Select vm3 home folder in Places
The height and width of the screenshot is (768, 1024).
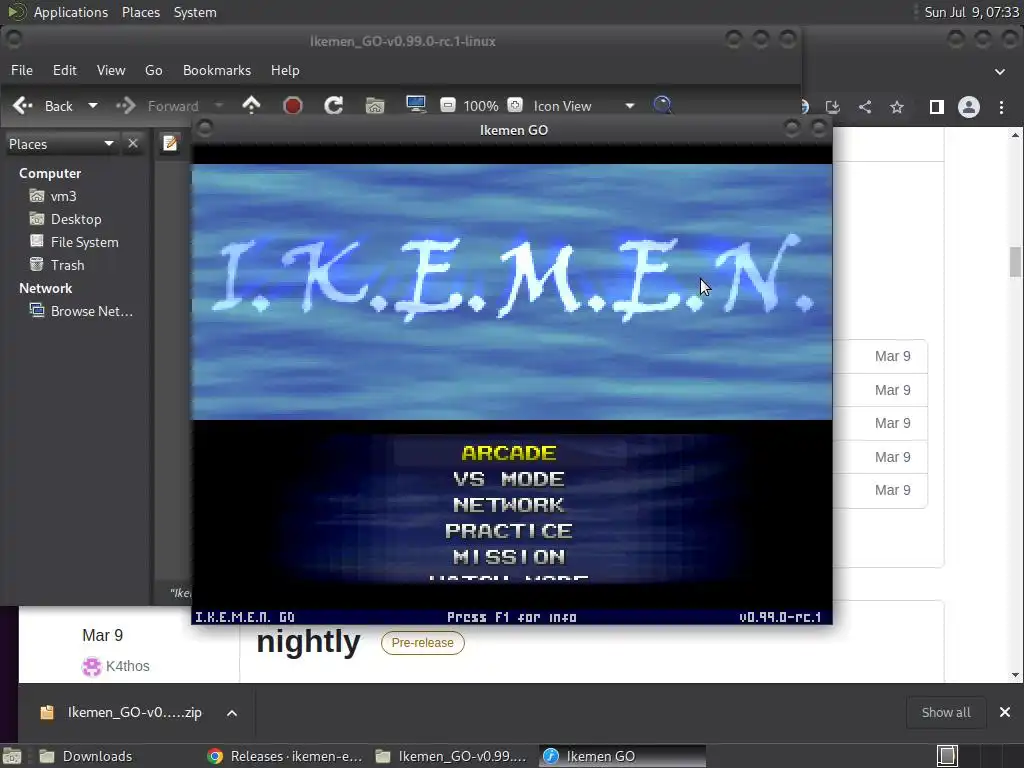[52, 196]
